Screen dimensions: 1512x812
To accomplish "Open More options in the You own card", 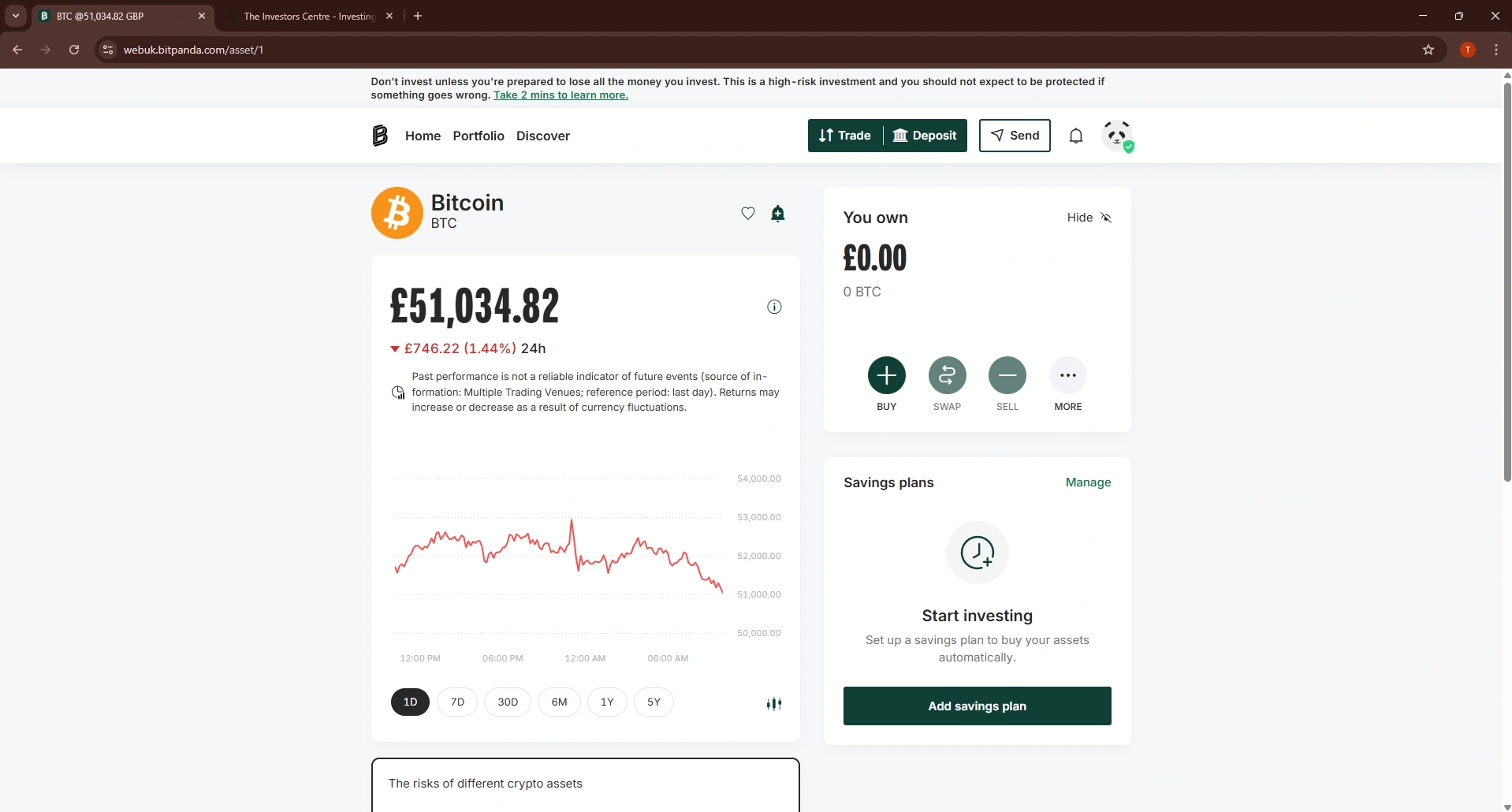I will pyautogui.click(x=1068, y=375).
